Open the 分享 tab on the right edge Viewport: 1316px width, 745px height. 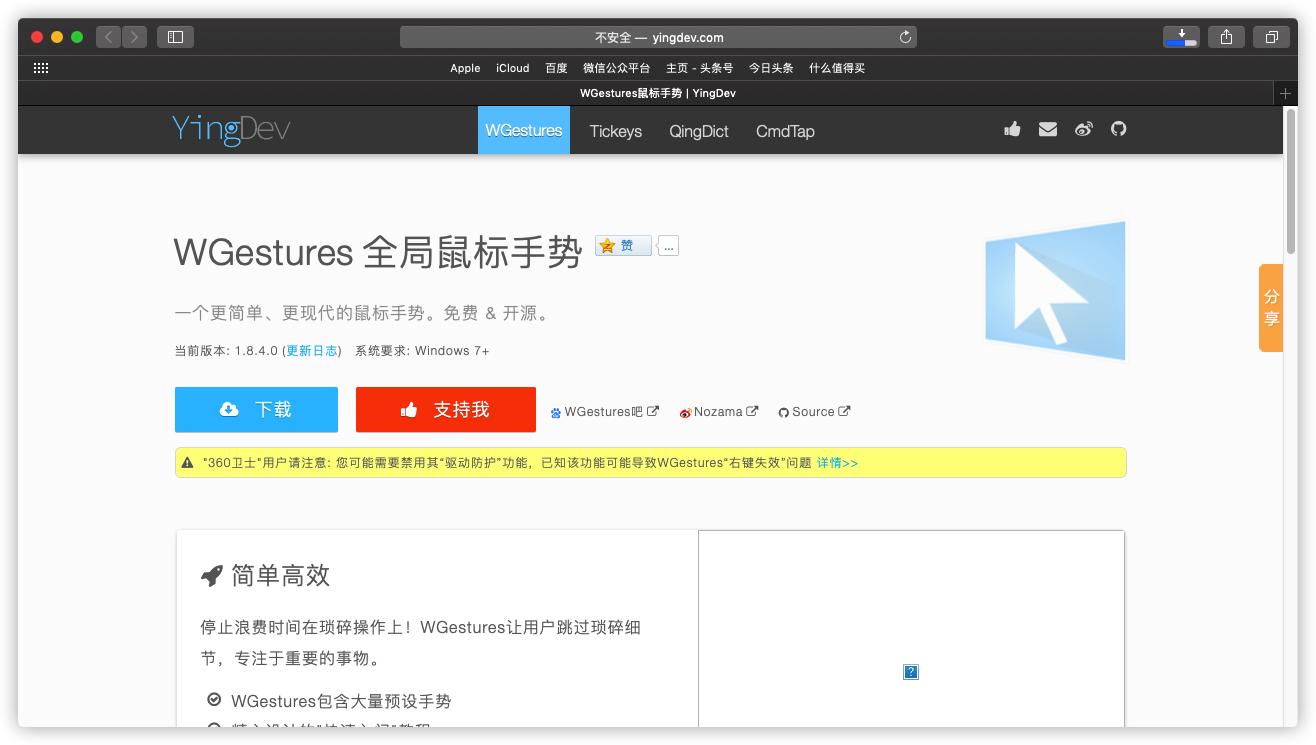(x=1271, y=307)
